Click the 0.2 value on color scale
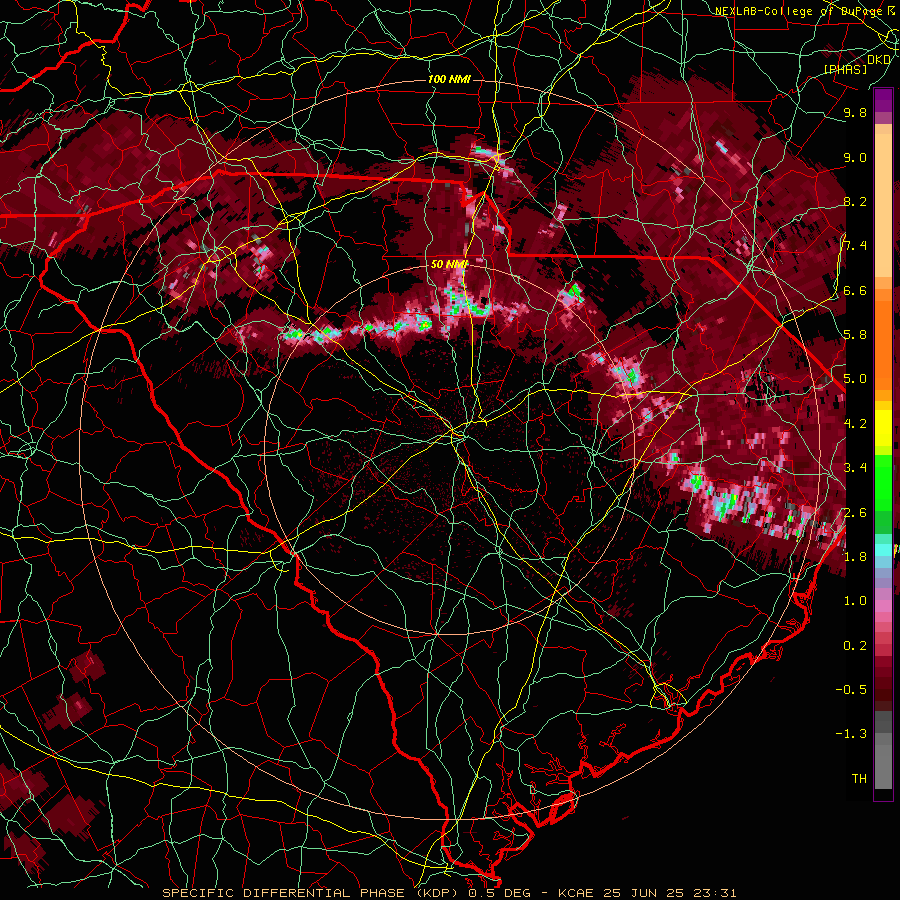 click(x=855, y=645)
